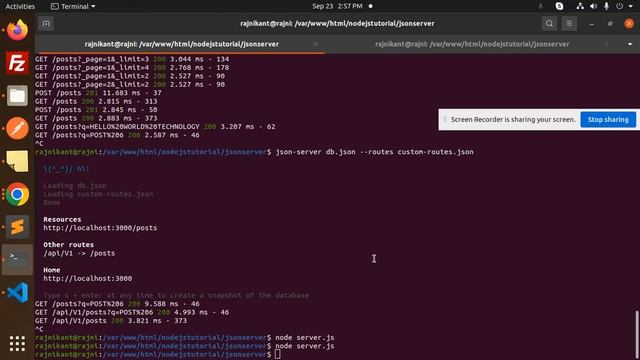Click the '/api/V1 -> /posts' route line
The height and width of the screenshot is (360, 640).
coord(79,253)
